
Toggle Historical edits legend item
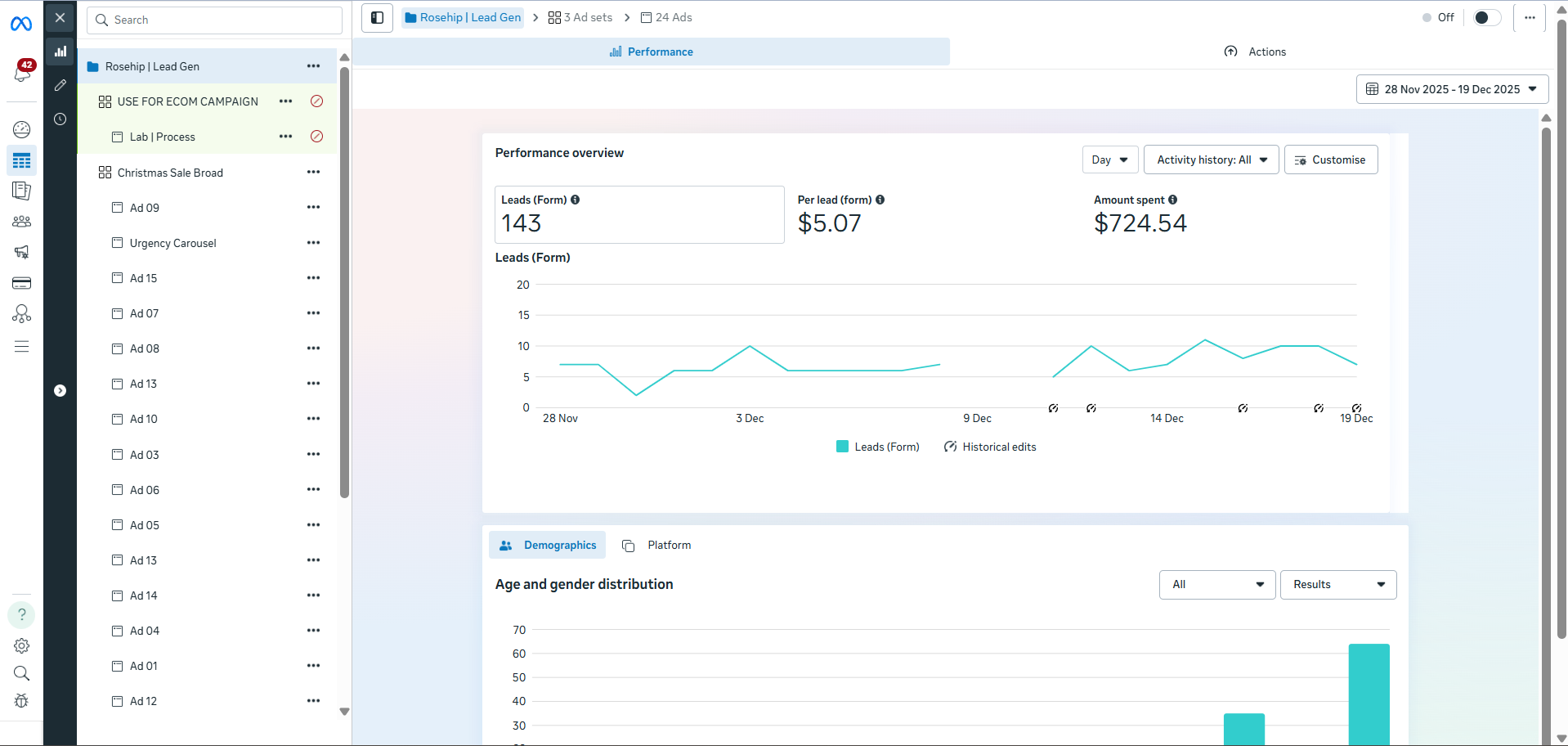[x=990, y=447]
